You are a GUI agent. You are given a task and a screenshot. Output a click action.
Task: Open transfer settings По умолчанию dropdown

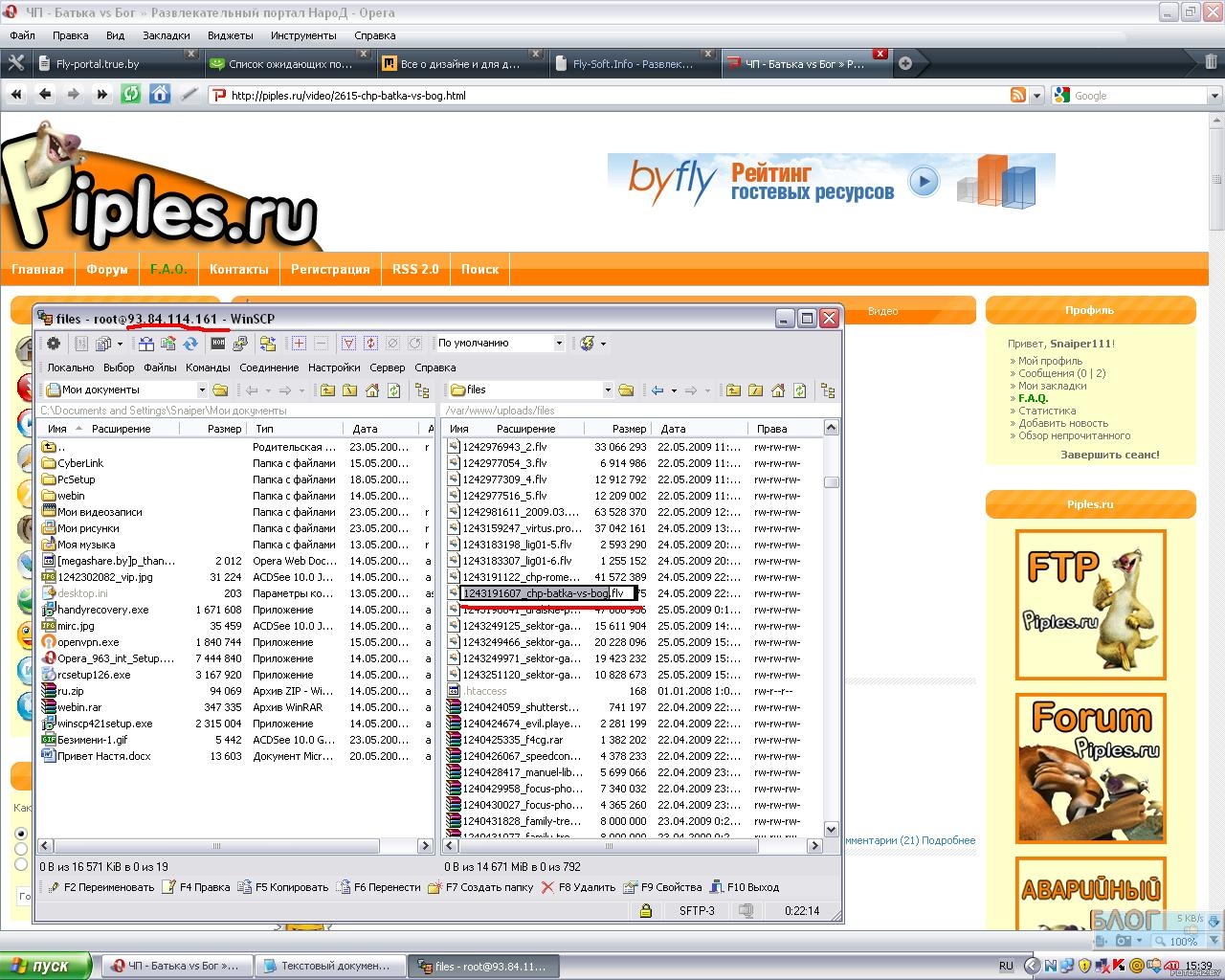pyautogui.click(x=559, y=344)
